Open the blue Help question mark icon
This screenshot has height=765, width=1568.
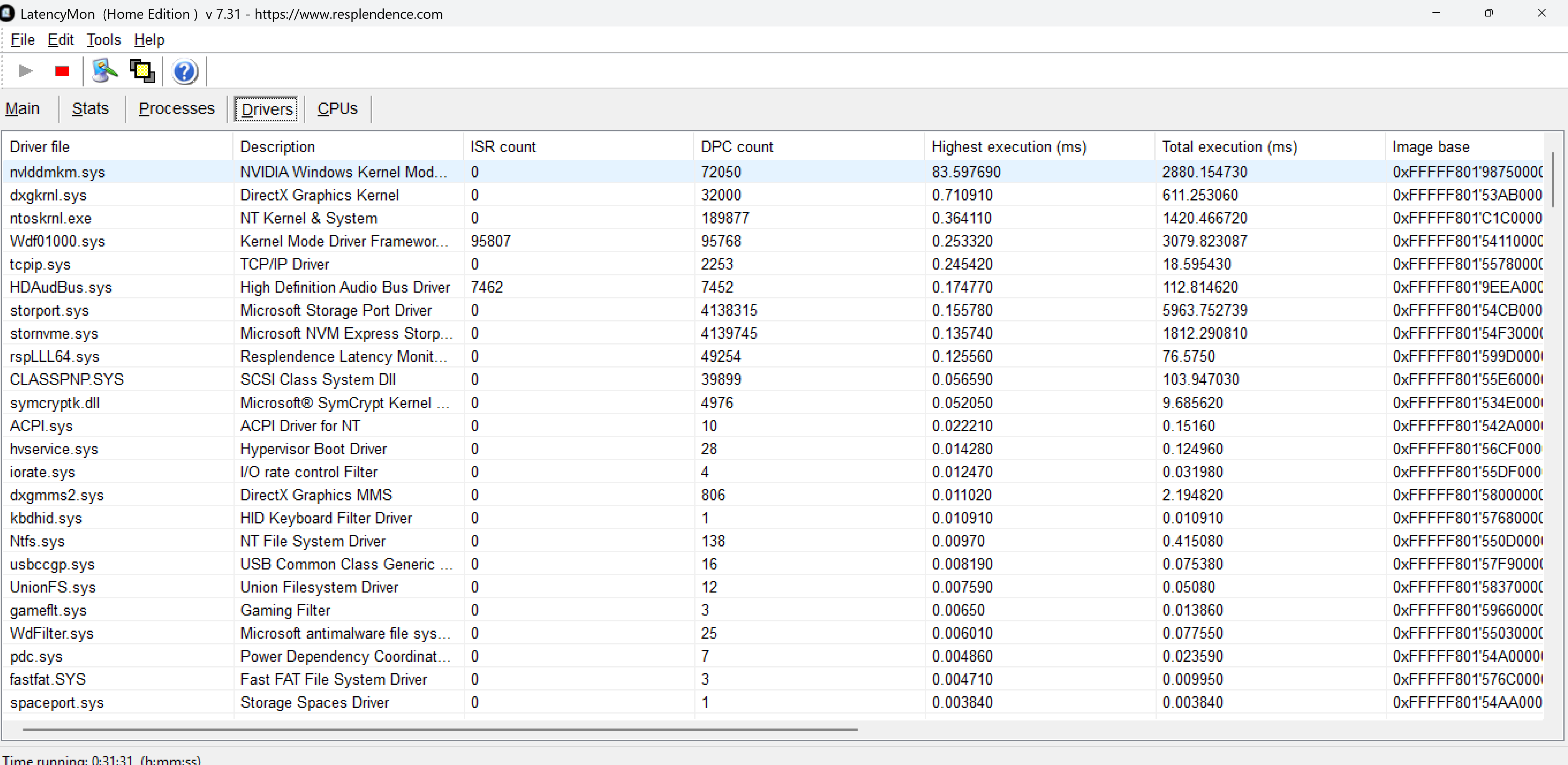point(184,72)
